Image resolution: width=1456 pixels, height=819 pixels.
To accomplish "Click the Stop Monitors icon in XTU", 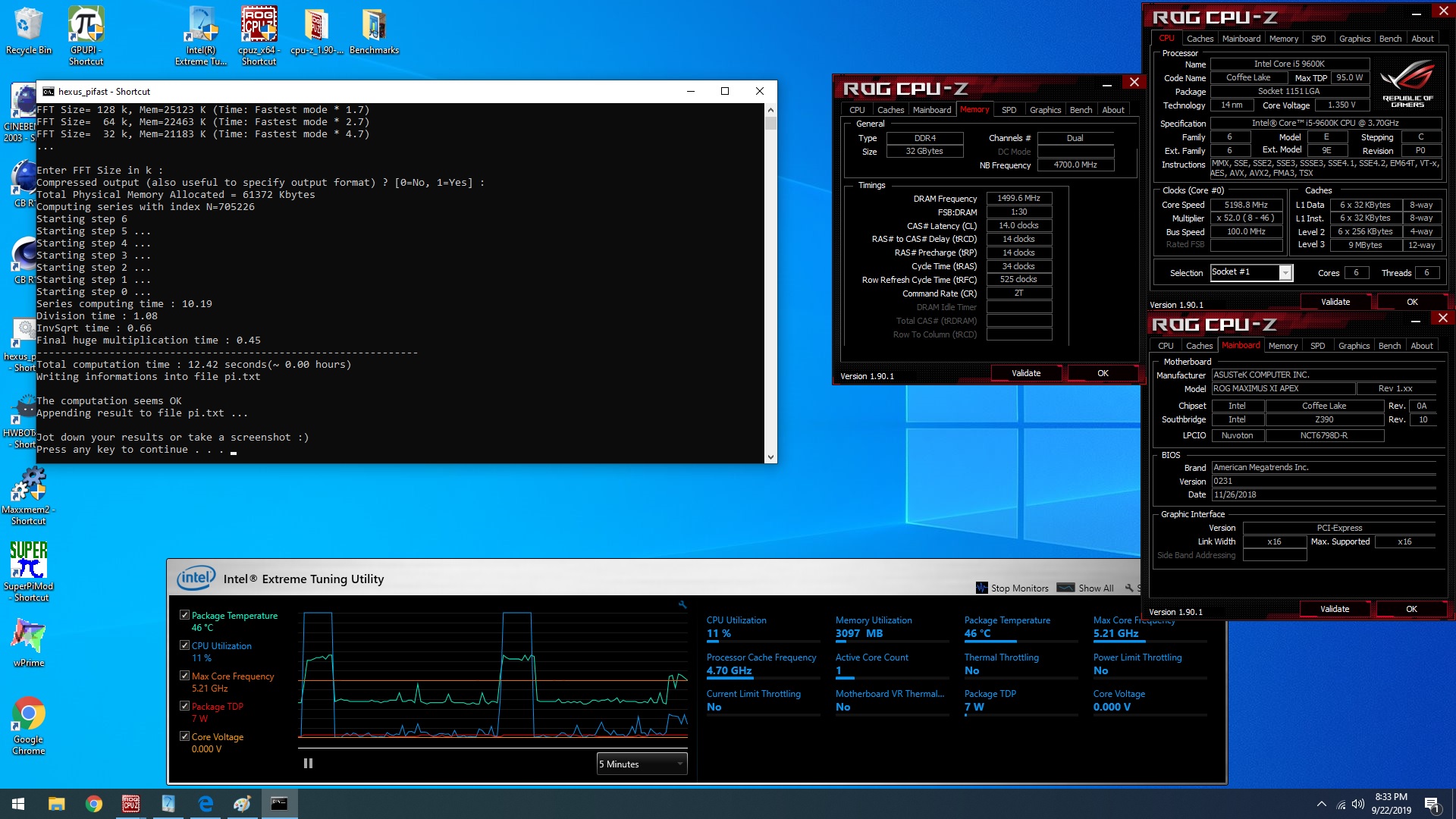I will pyautogui.click(x=982, y=588).
